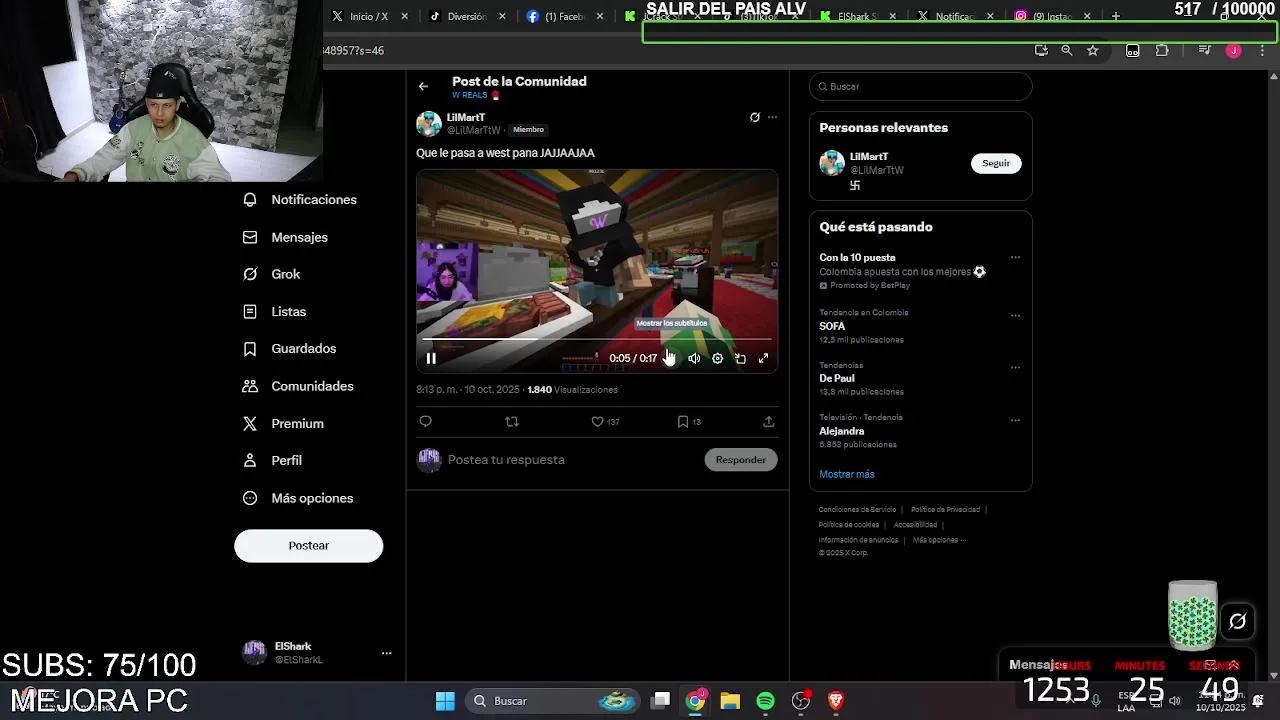Viewport: 1280px width, 720px height.
Task: Open video settings gear
Action: 717,358
